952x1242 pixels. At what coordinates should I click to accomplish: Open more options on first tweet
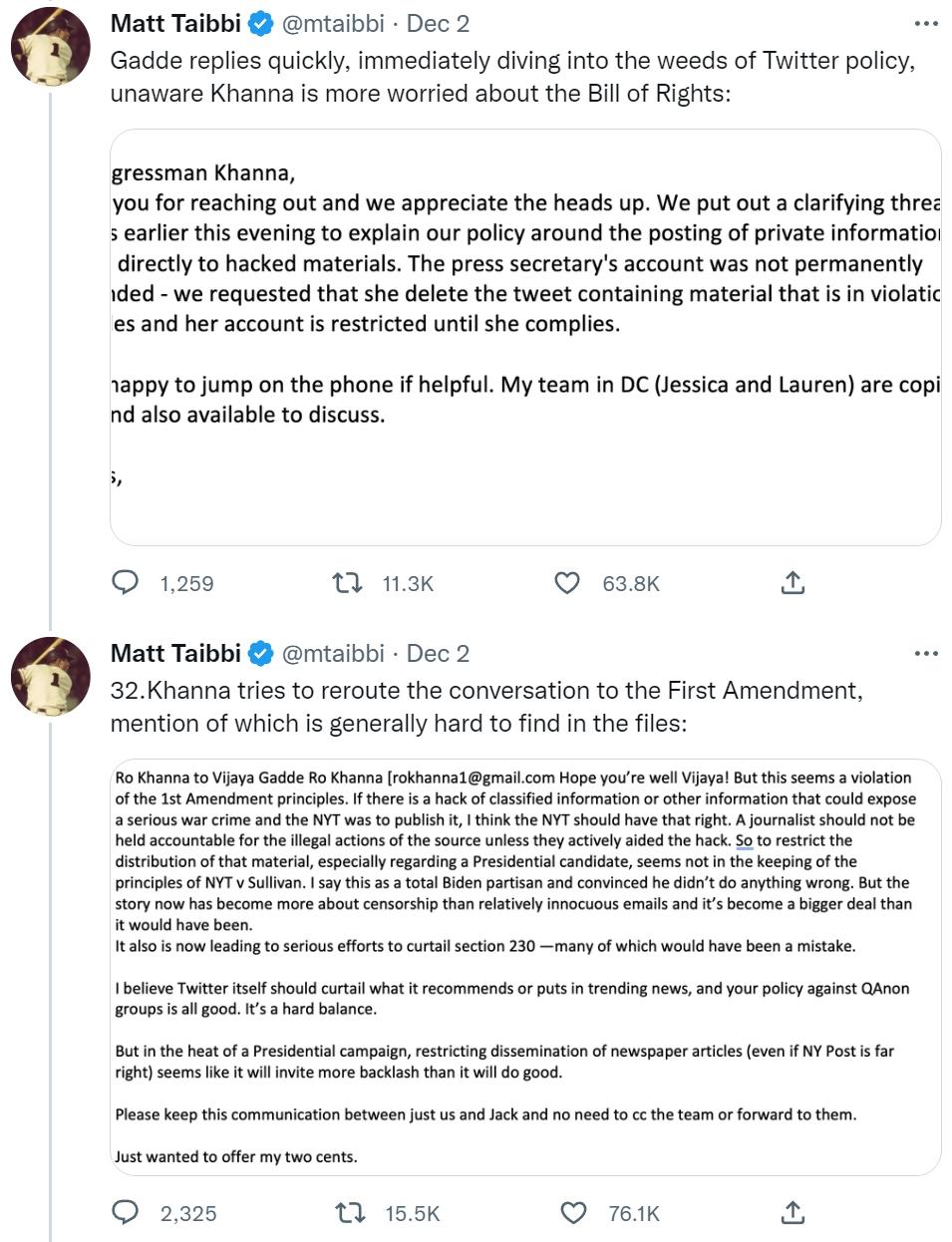pos(926,23)
